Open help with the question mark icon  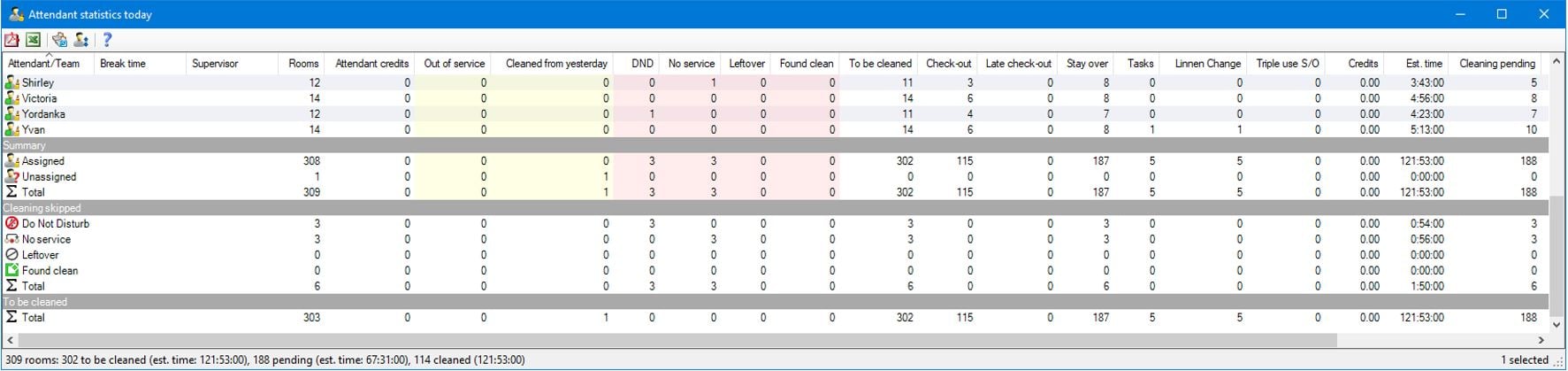pyautogui.click(x=107, y=40)
